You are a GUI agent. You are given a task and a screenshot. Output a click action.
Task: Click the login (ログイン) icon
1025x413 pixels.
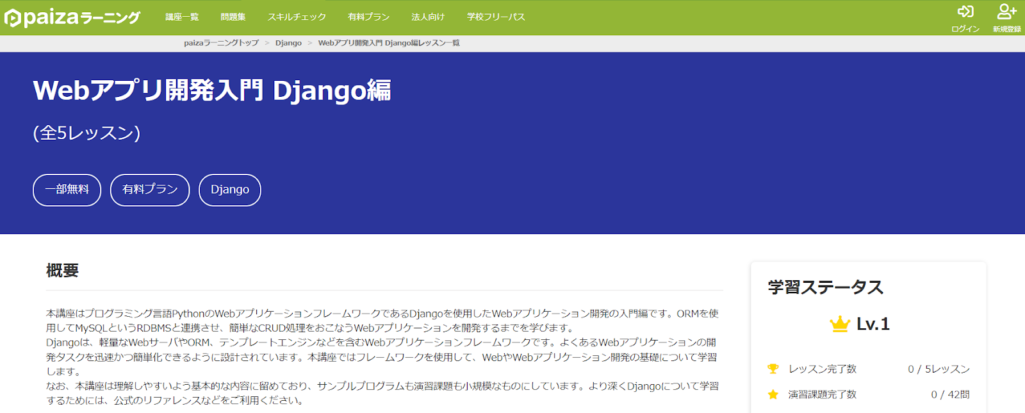pyautogui.click(x=965, y=12)
